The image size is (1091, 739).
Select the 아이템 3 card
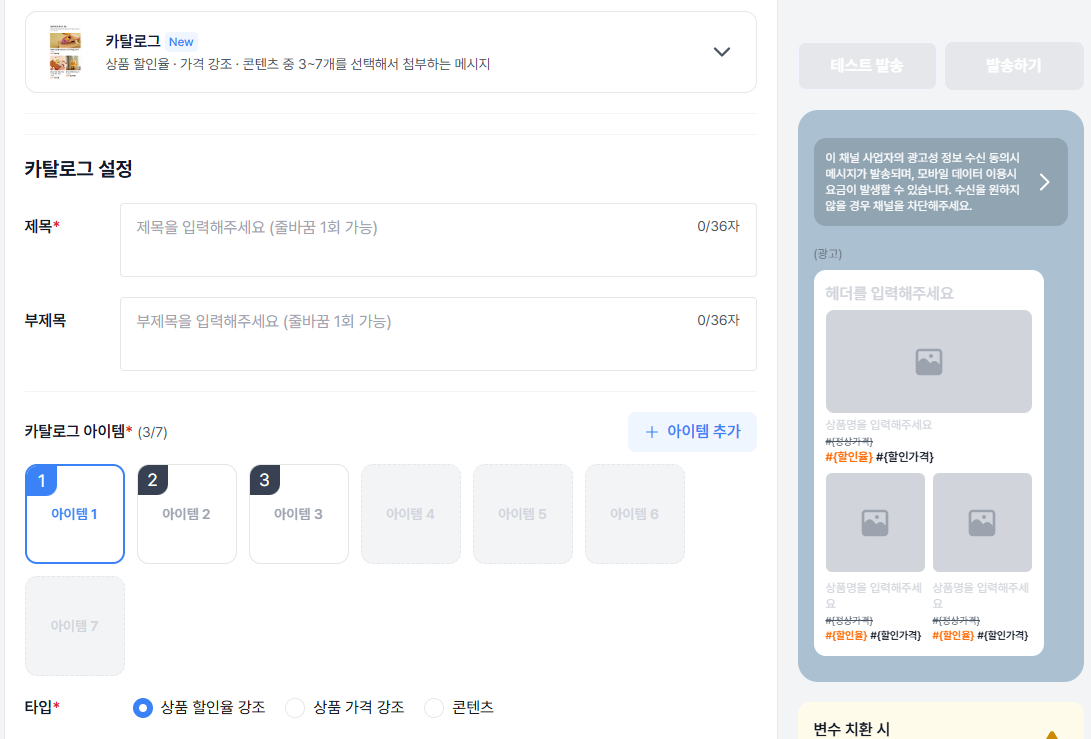(299, 514)
